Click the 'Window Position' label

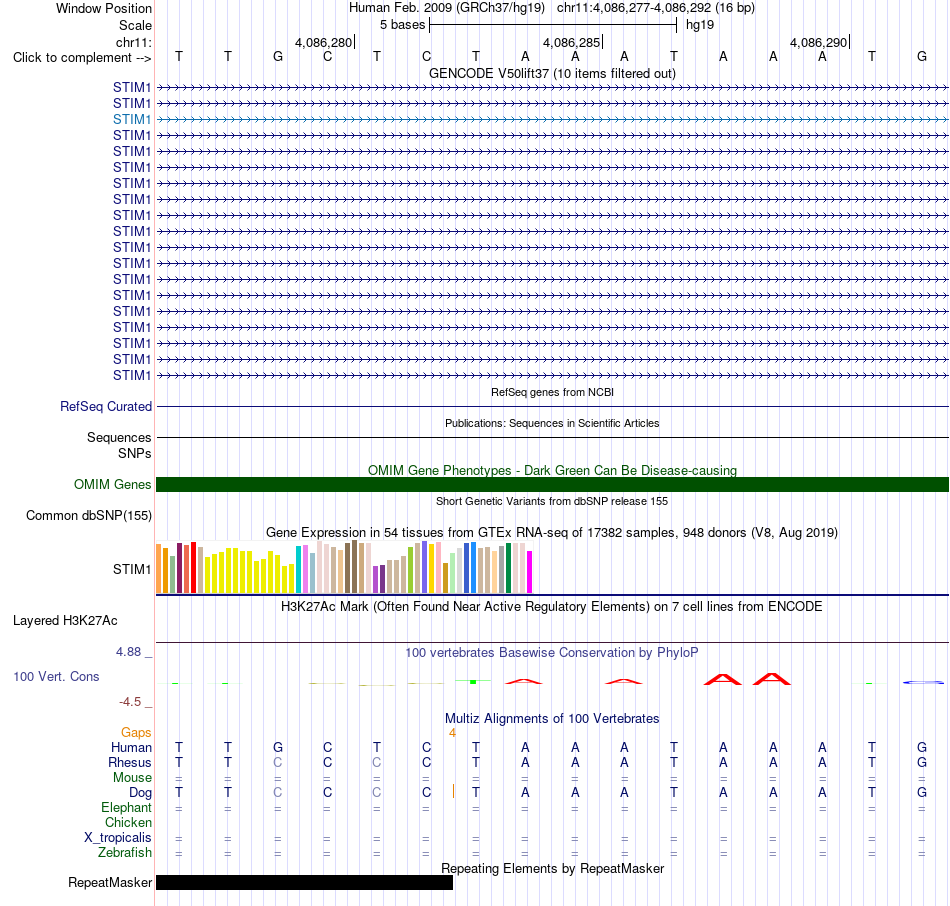[104, 8]
